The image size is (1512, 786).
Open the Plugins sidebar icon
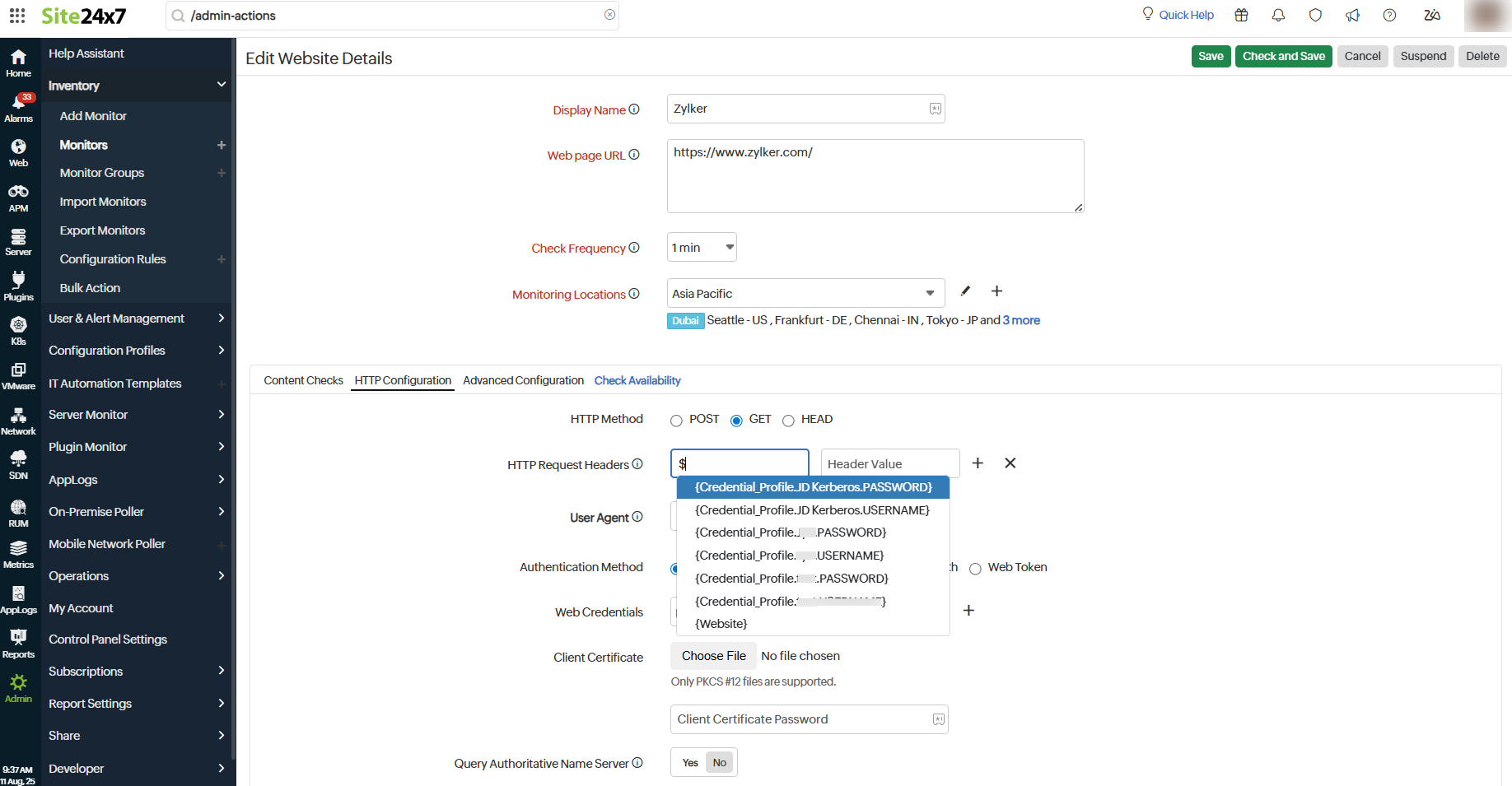click(x=18, y=286)
